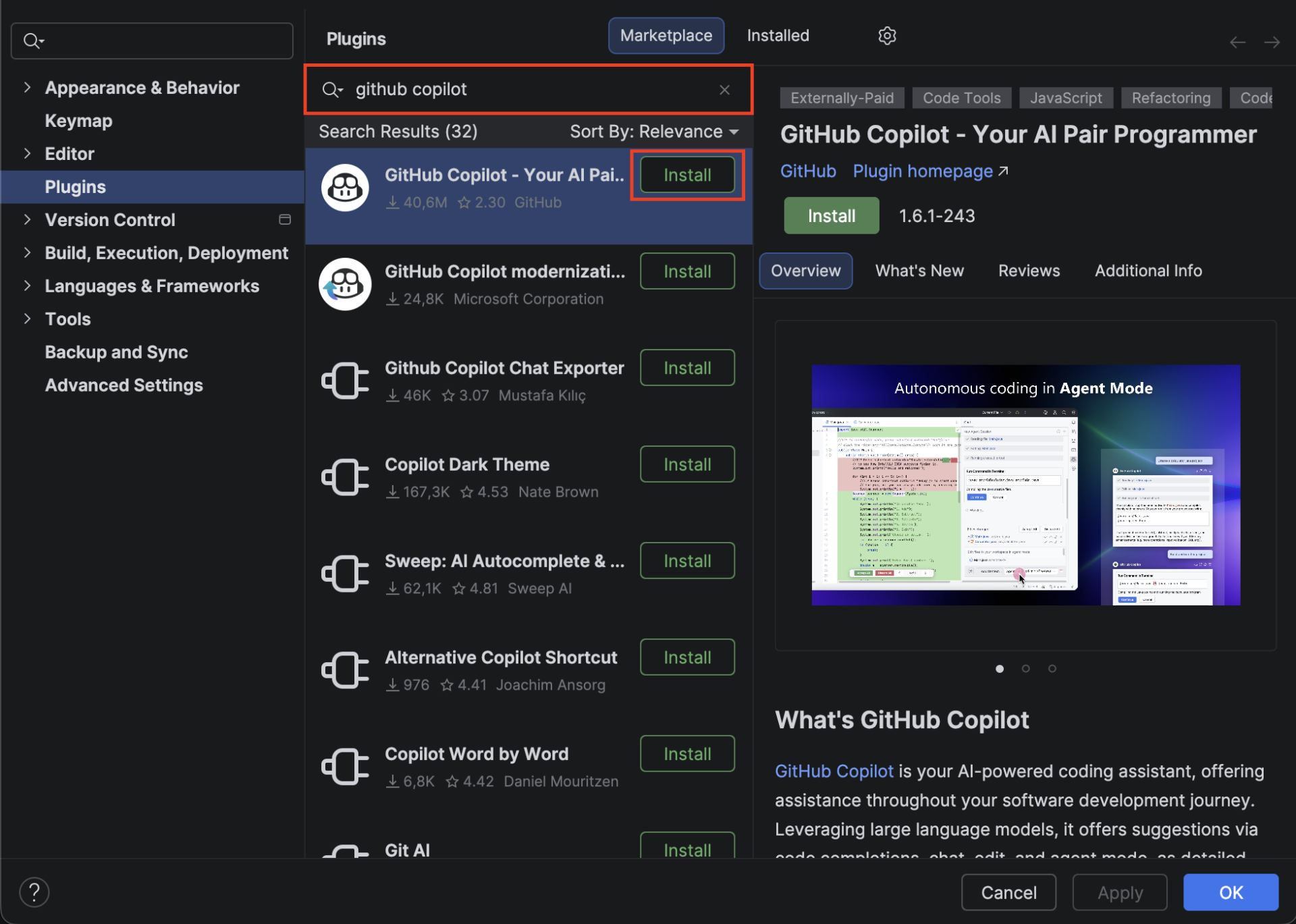The width and height of the screenshot is (1296, 924).
Task: Expand the Languages & Frameworks section
Action: [x=26, y=286]
